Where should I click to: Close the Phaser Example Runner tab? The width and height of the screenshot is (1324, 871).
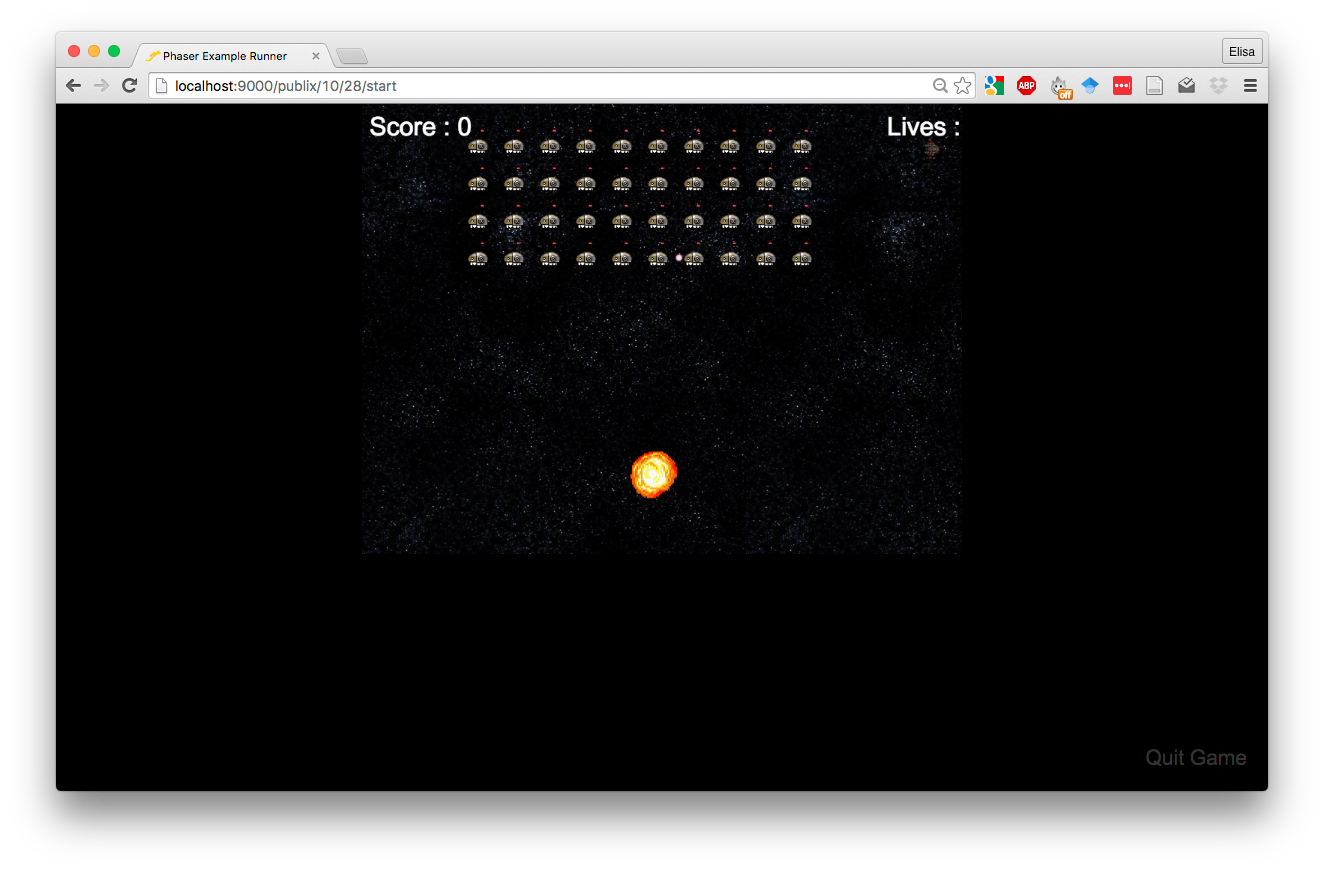point(316,56)
